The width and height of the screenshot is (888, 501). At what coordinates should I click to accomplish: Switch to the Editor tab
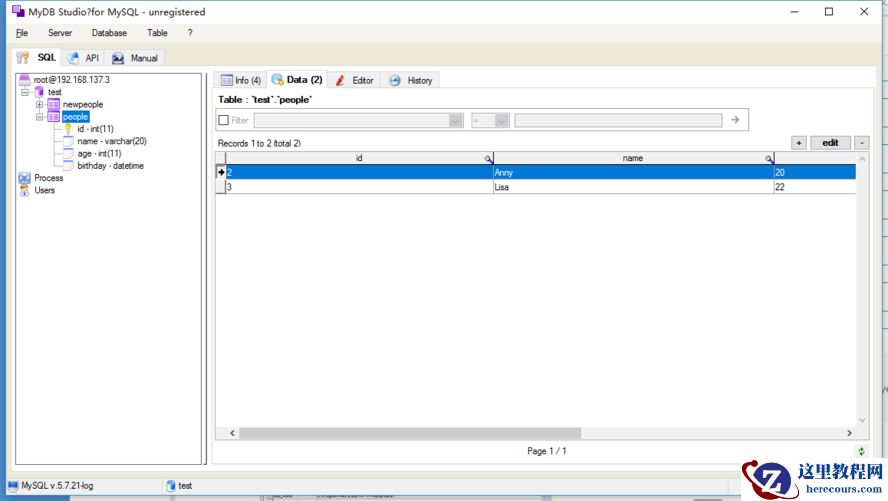pos(355,80)
